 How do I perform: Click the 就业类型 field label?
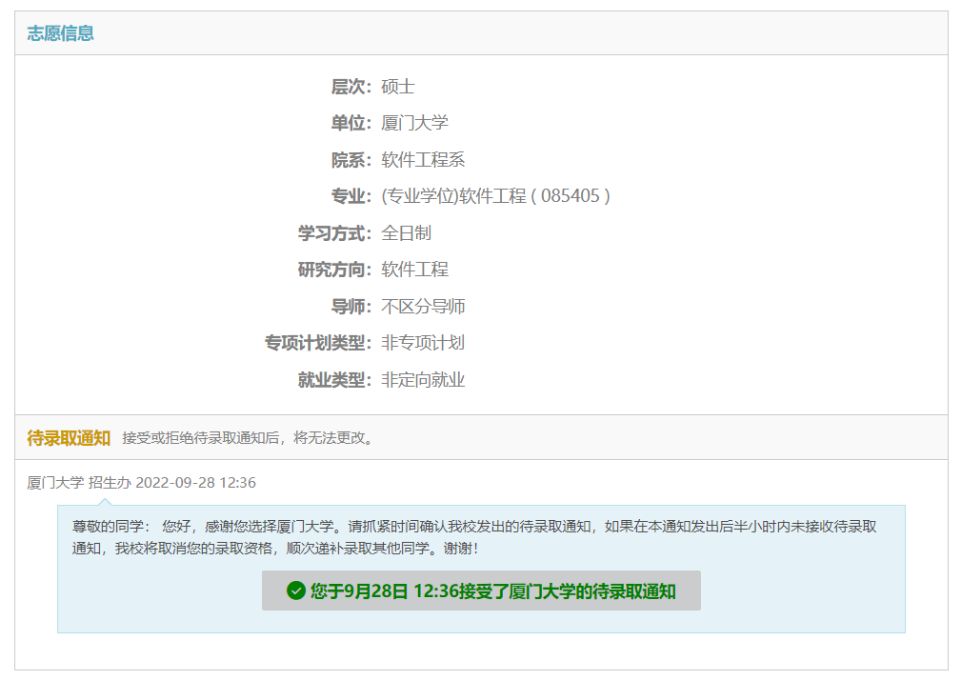(x=335, y=380)
